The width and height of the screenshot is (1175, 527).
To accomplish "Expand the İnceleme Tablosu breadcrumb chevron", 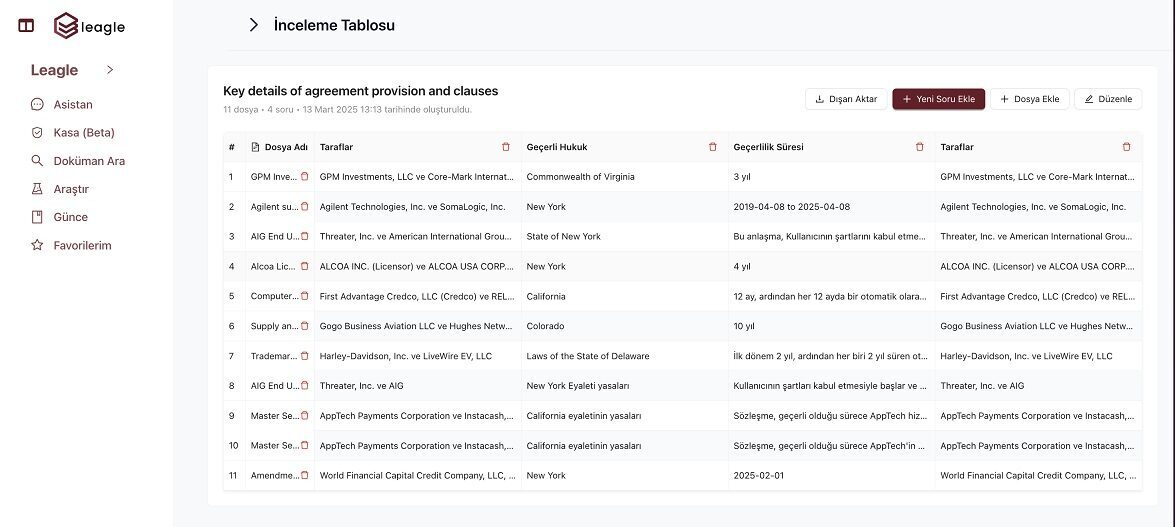I will 253,25.
